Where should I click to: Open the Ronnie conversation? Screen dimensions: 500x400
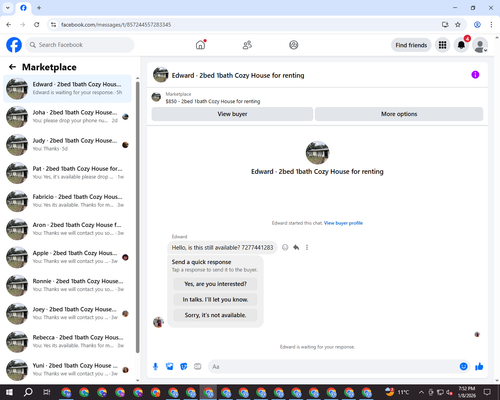67,285
